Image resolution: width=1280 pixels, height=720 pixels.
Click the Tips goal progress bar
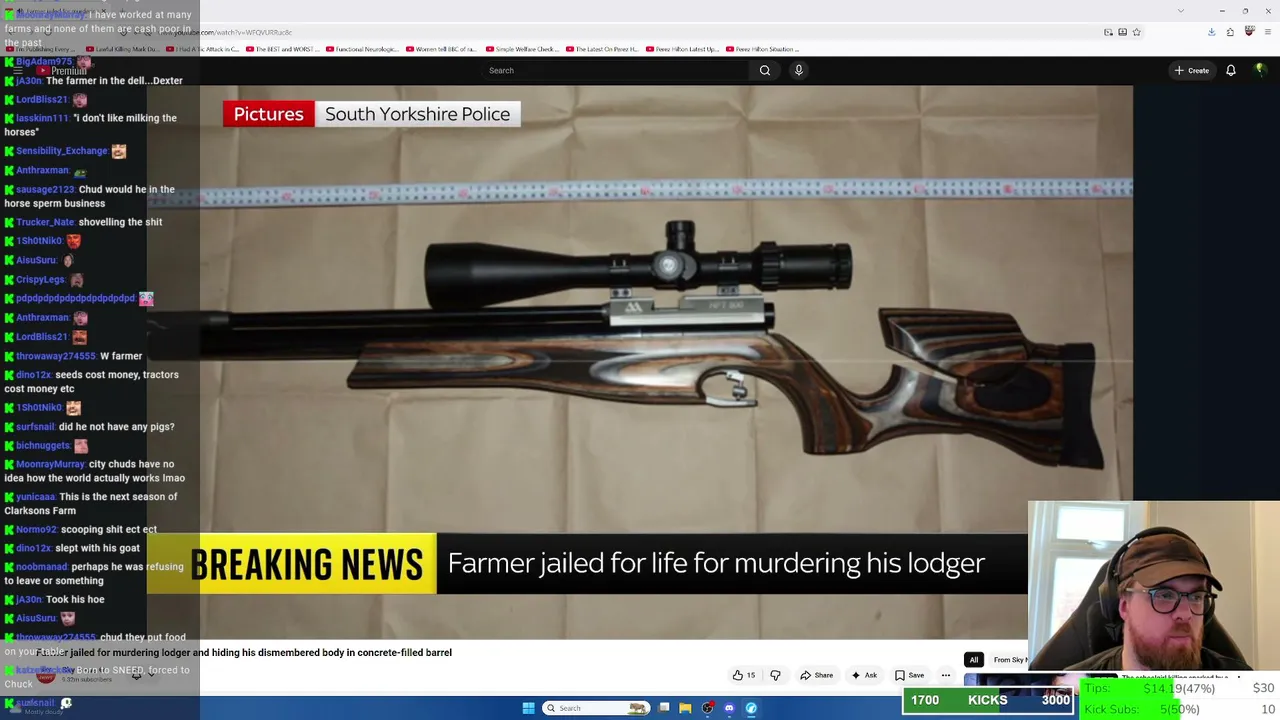[x=1179, y=689]
